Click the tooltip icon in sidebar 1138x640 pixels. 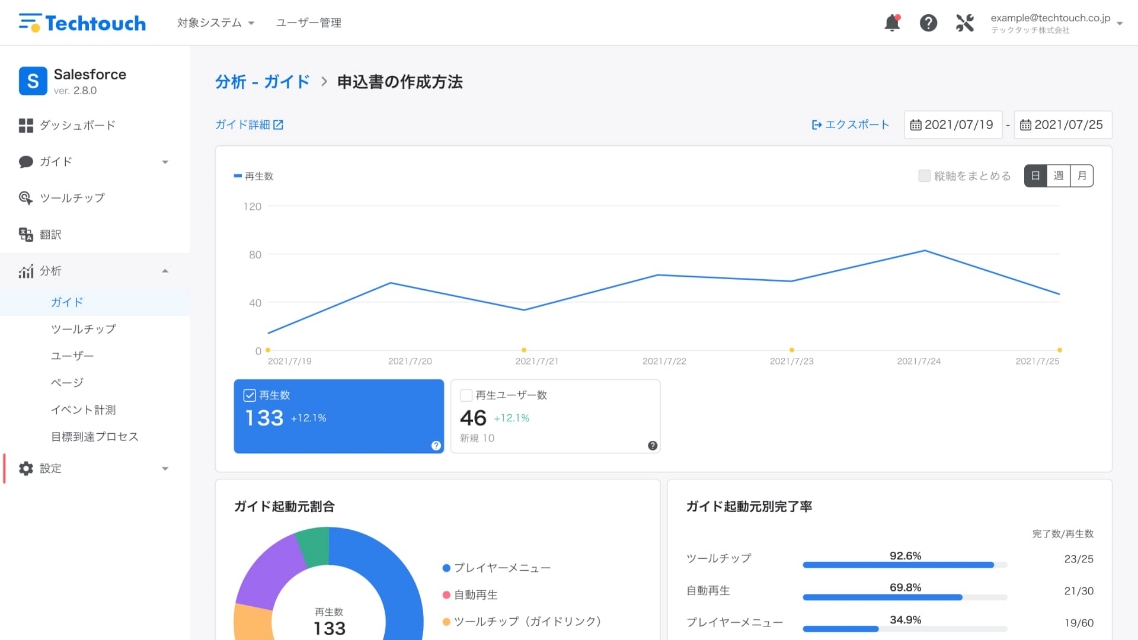[x=26, y=198]
